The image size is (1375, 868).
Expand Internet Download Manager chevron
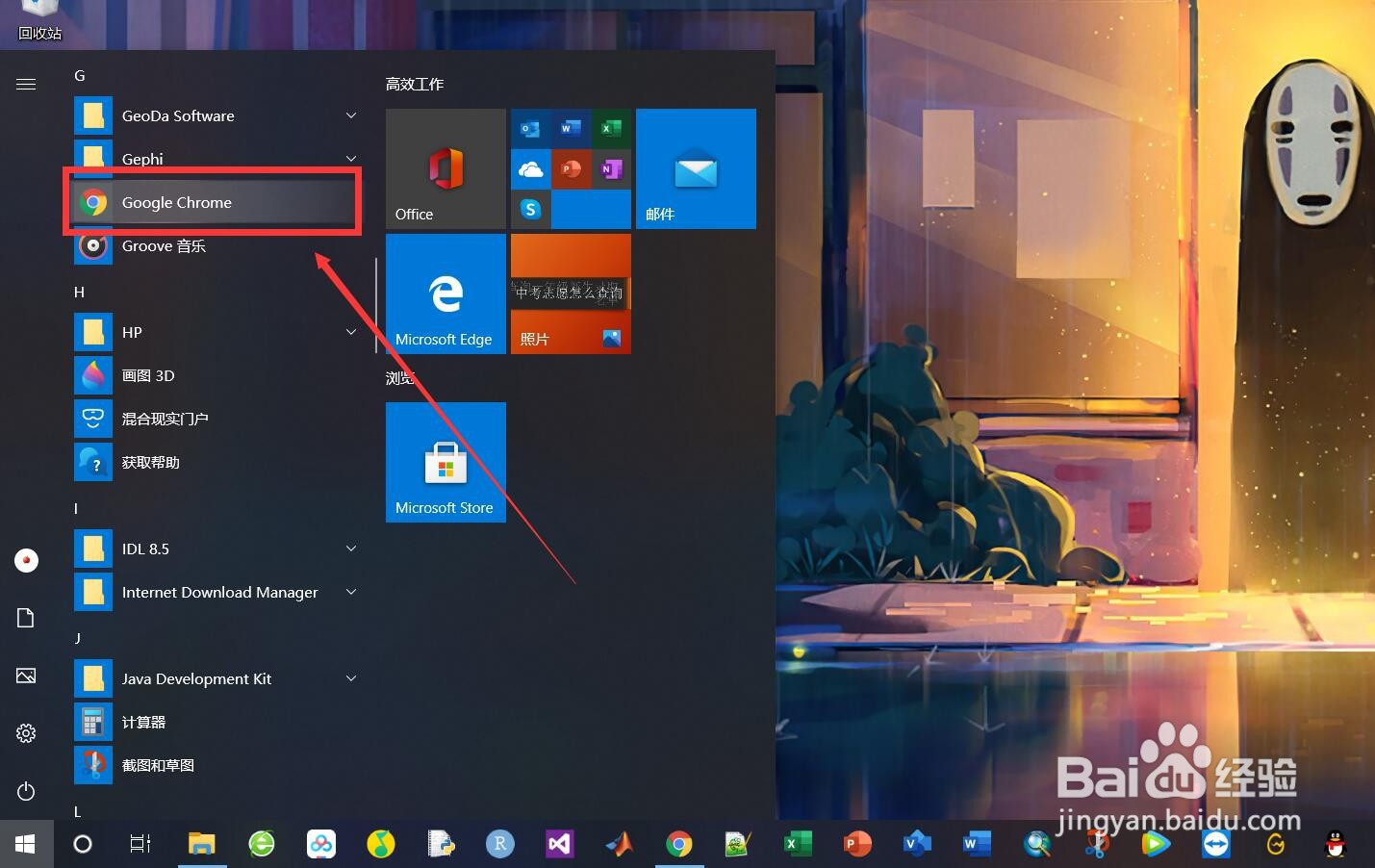pos(351,592)
